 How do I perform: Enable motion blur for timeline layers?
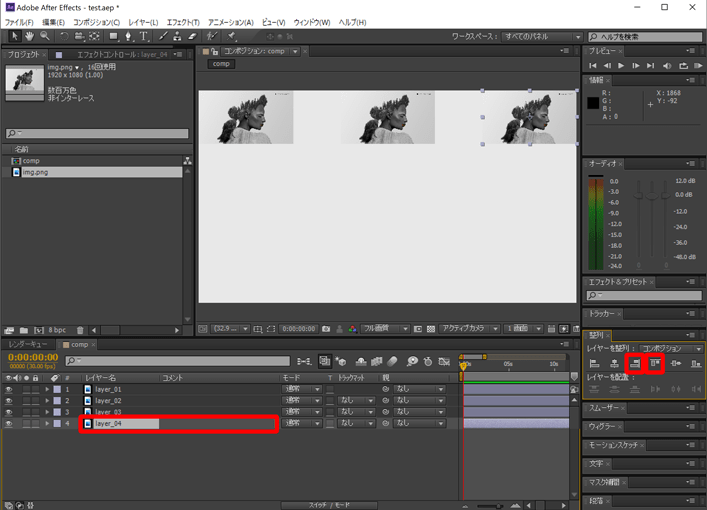(x=392, y=361)
